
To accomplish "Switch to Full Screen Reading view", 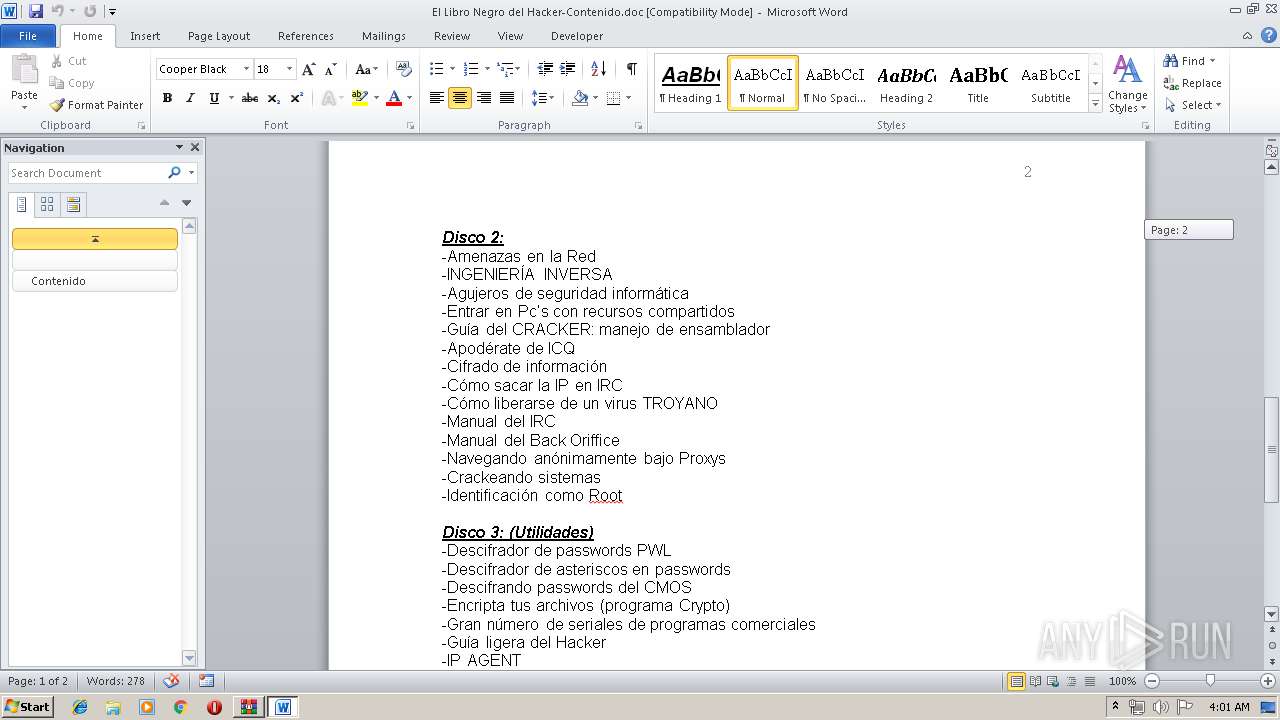I will pyautogui.click(x=1035, y=681).
